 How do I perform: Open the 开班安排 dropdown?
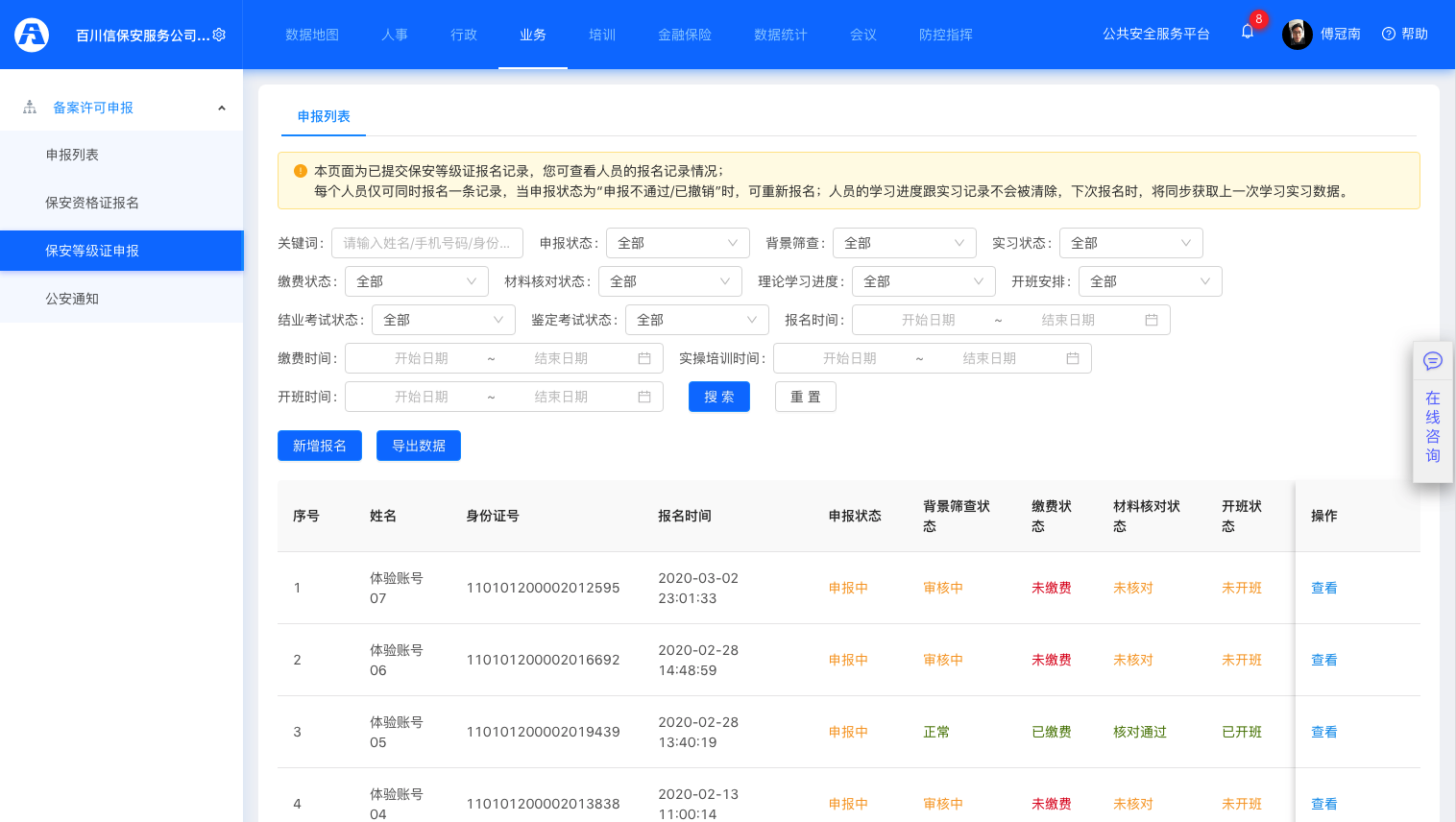click(x=1151, y=281)
